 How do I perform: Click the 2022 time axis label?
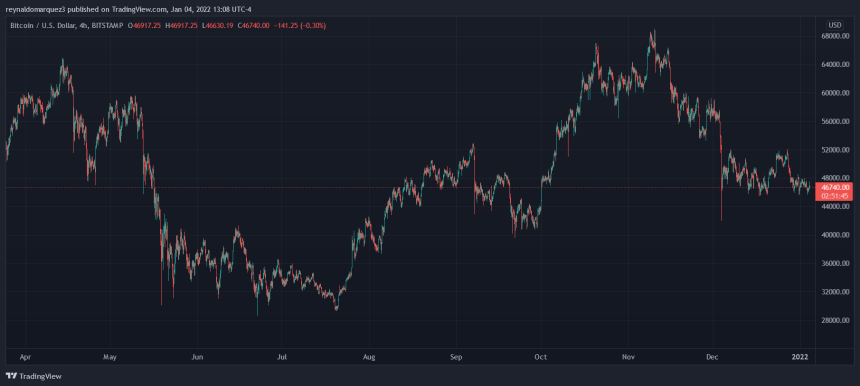tap(800, 357)
